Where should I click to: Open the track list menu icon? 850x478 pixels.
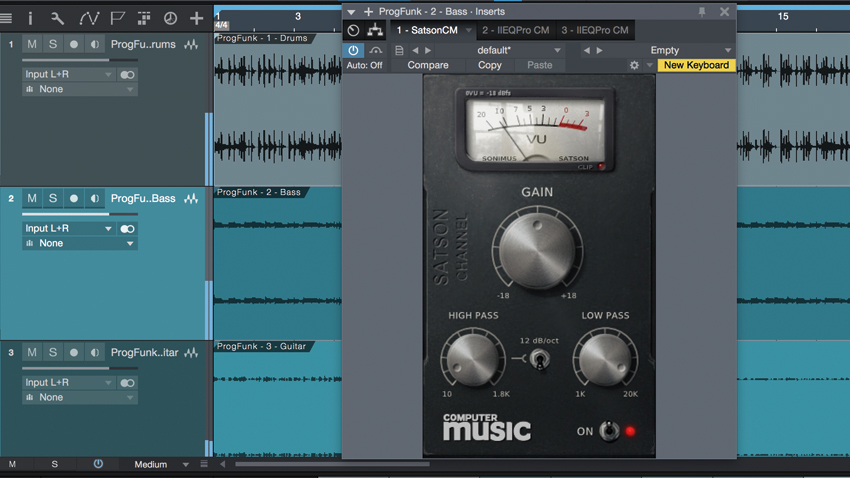[x=6, y=18]
